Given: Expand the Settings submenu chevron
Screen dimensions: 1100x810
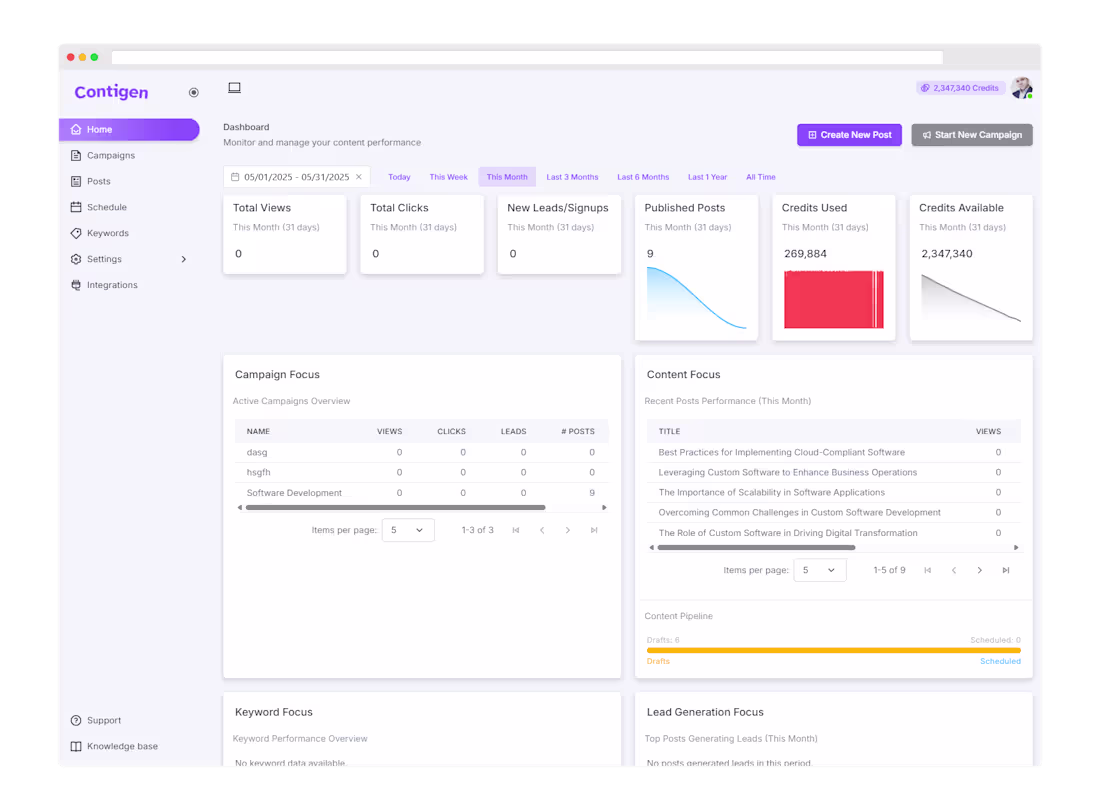Looking at the screenshot, I should [184, 258].
